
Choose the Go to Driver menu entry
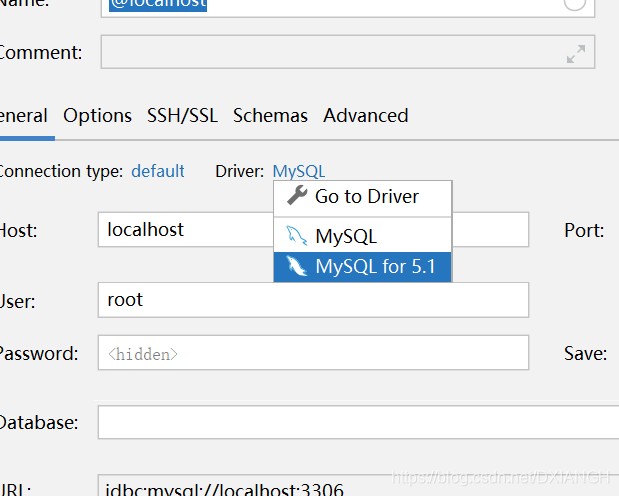pyautogui.click(x=366, y=196)
